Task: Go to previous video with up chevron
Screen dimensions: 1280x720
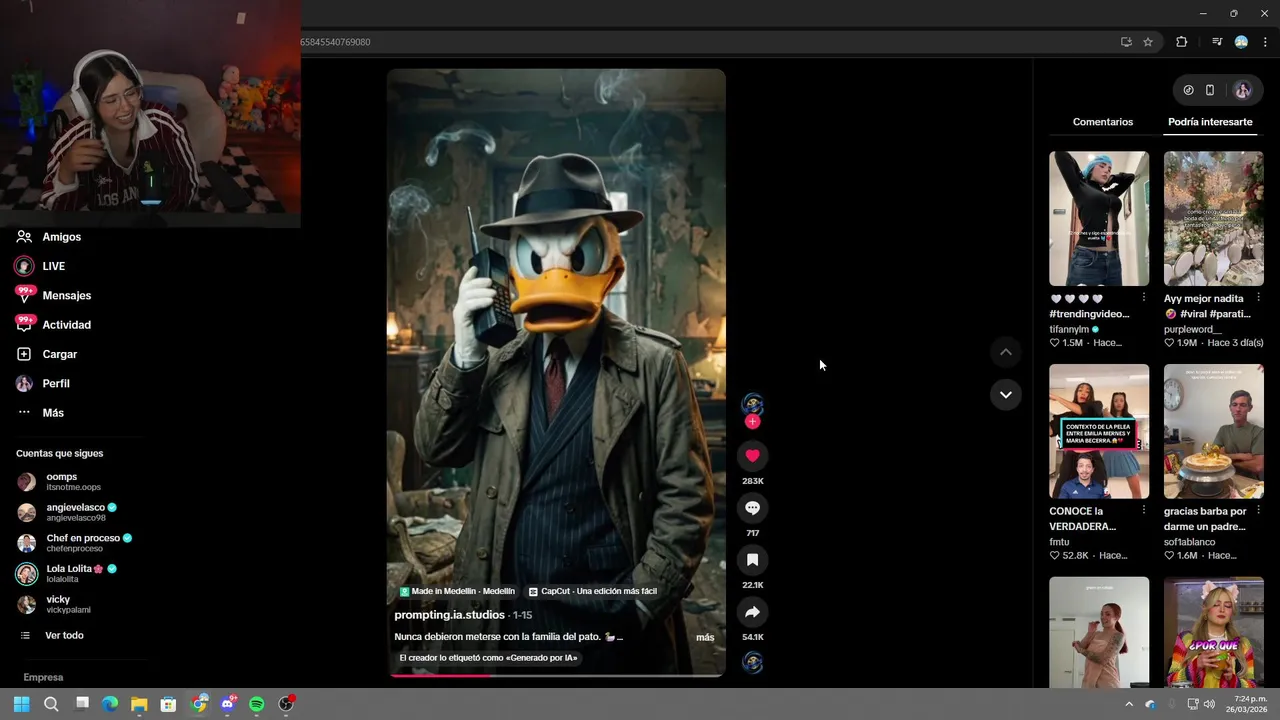Action: pyautogui.click(x=1006, y=352)
